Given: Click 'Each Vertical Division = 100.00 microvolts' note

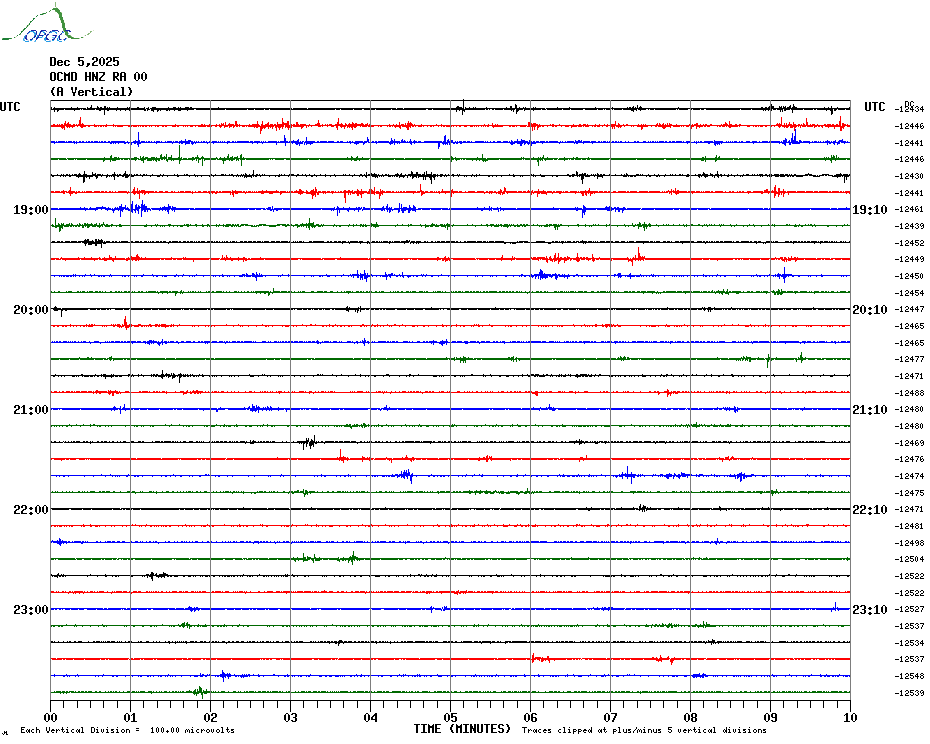Looking at the screenshot, I should [128, 730].
